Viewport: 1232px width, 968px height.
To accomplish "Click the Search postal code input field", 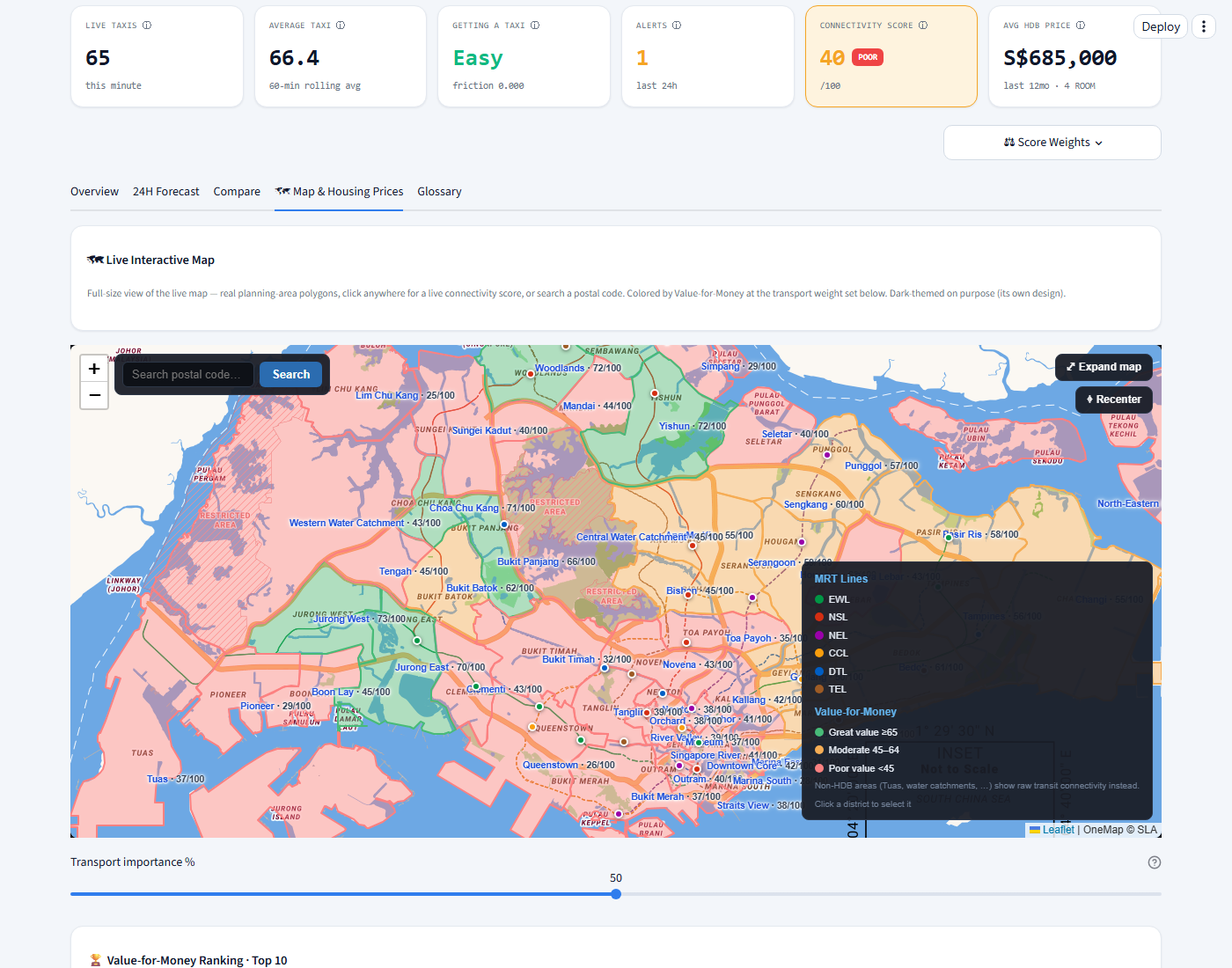I will (188, 374).
